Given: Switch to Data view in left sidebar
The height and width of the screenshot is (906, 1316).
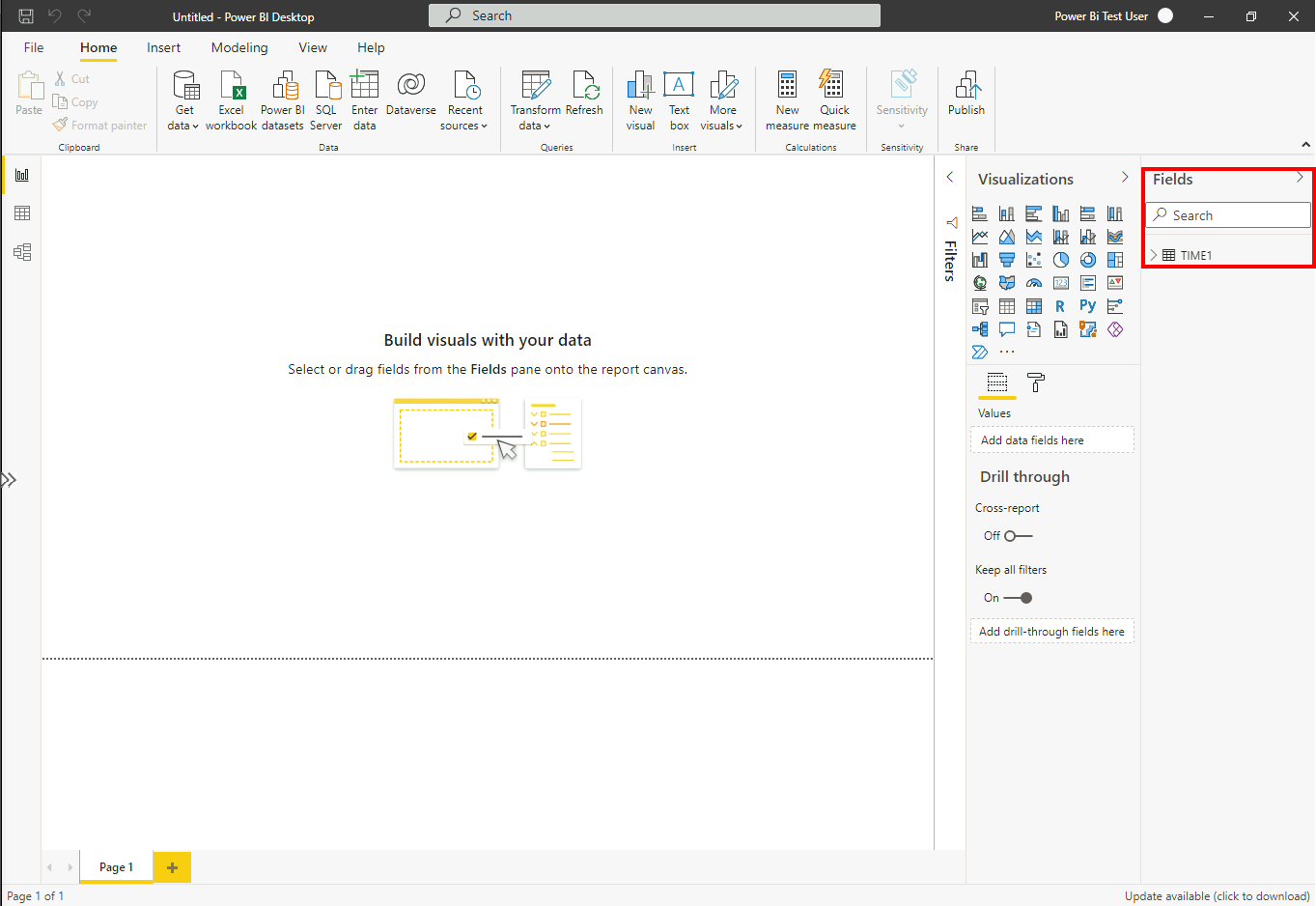Looking at the screenshot, I should click(22, 213).
